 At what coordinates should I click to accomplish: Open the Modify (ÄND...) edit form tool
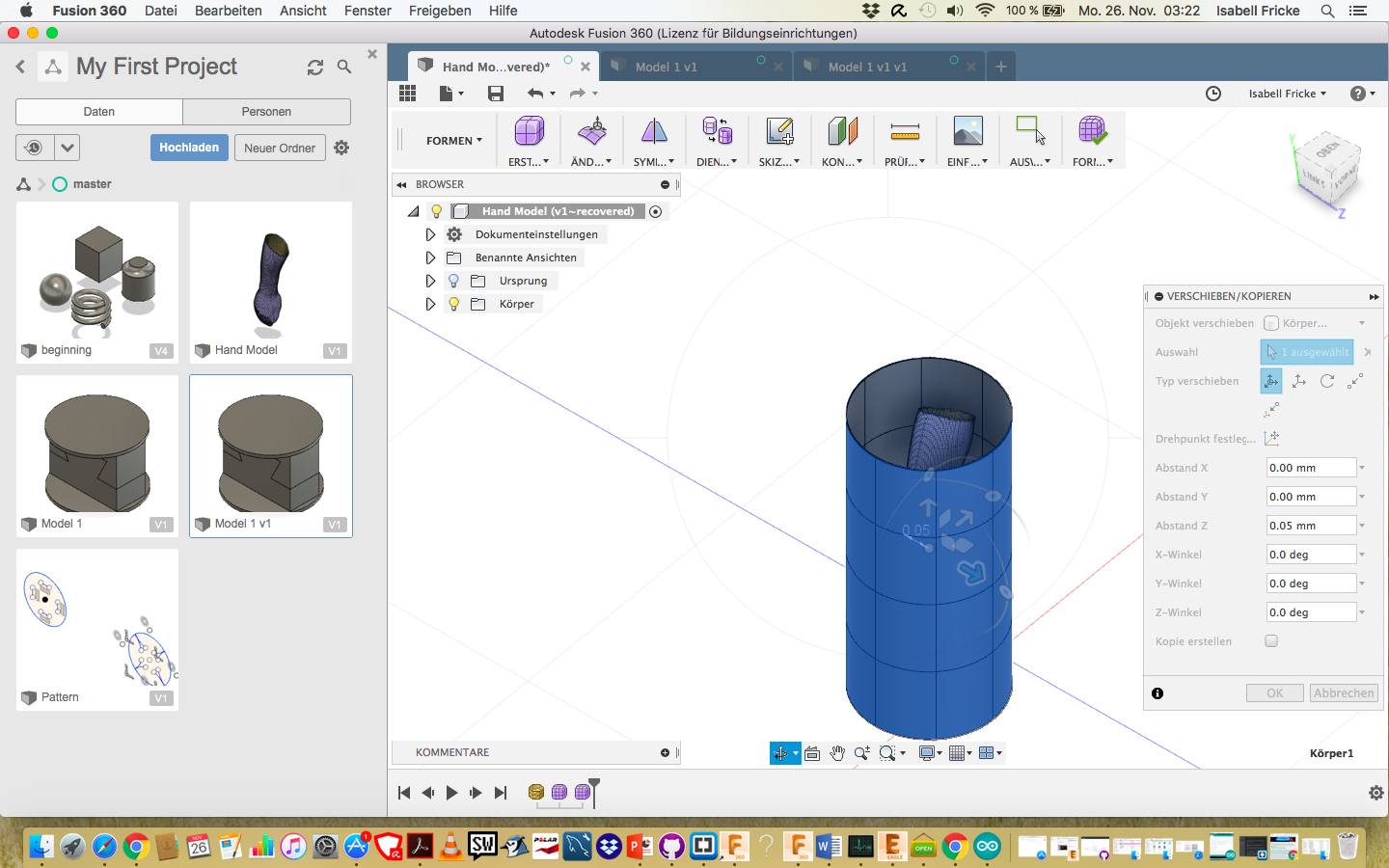click(x=592, y=131)
